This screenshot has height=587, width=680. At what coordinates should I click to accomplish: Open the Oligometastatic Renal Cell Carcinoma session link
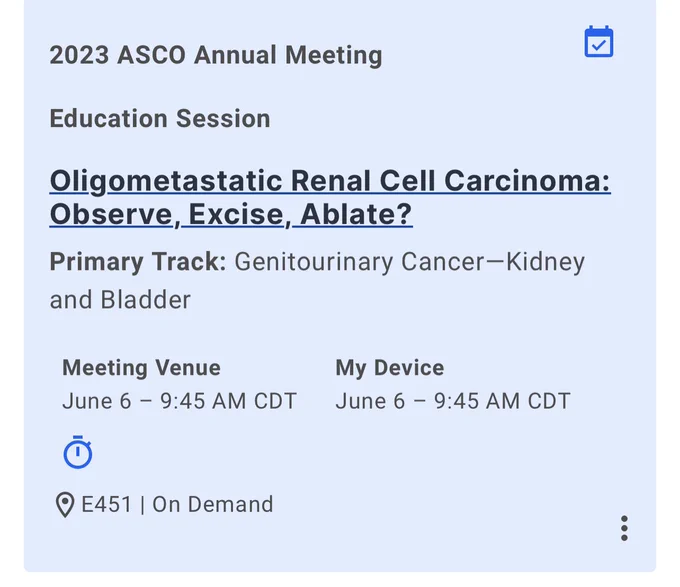[330, 198]
